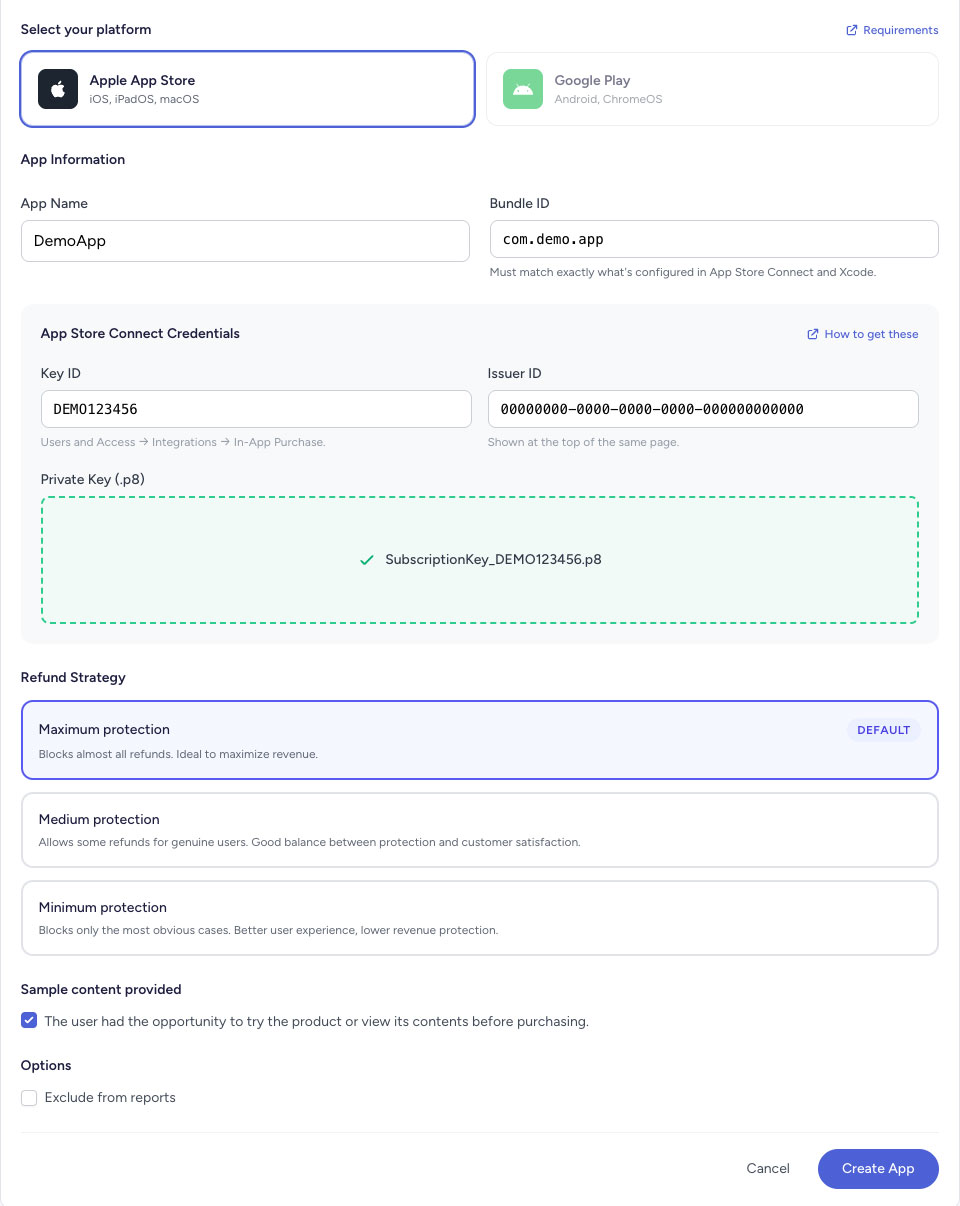Select the Apple App Store platform card
The height and width of the screenshot is (1206, 960).
click(247, 89)
